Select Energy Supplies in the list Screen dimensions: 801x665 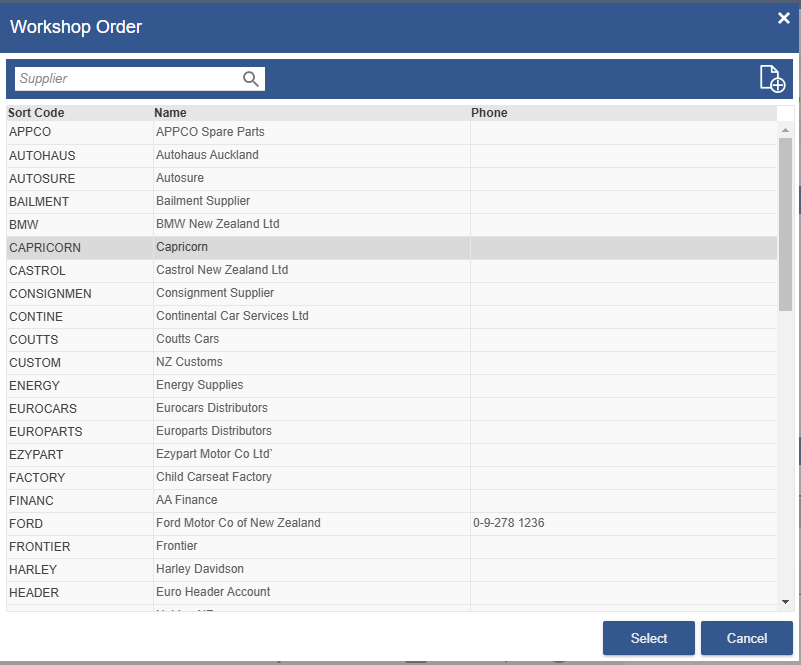point(312,385)
